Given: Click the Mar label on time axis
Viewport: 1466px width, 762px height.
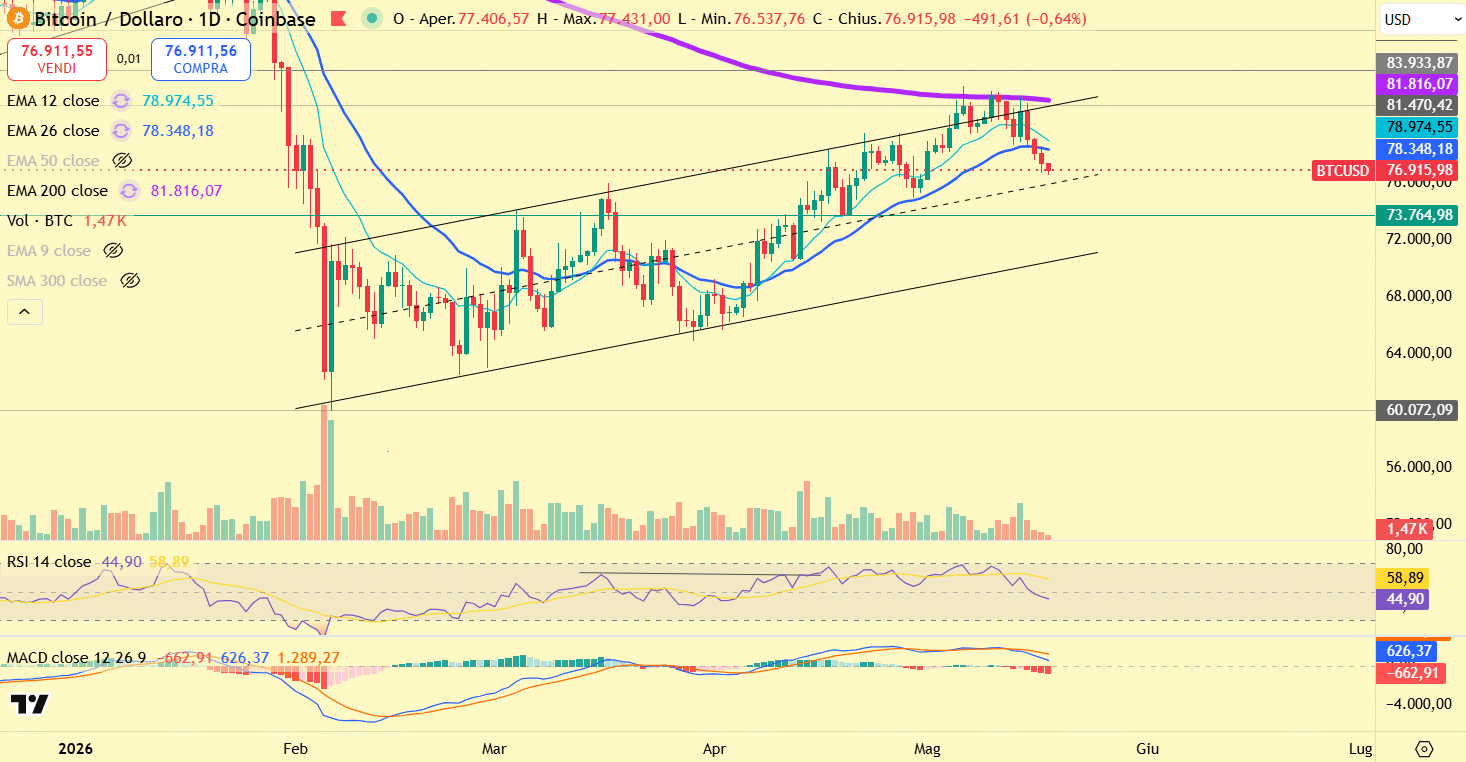Looking at the screenshot, I should tap(494, 748).
